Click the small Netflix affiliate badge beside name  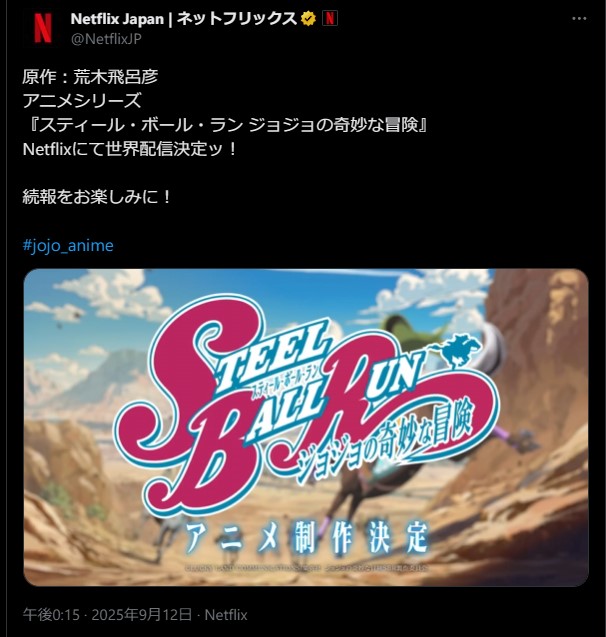coord(329,18)
